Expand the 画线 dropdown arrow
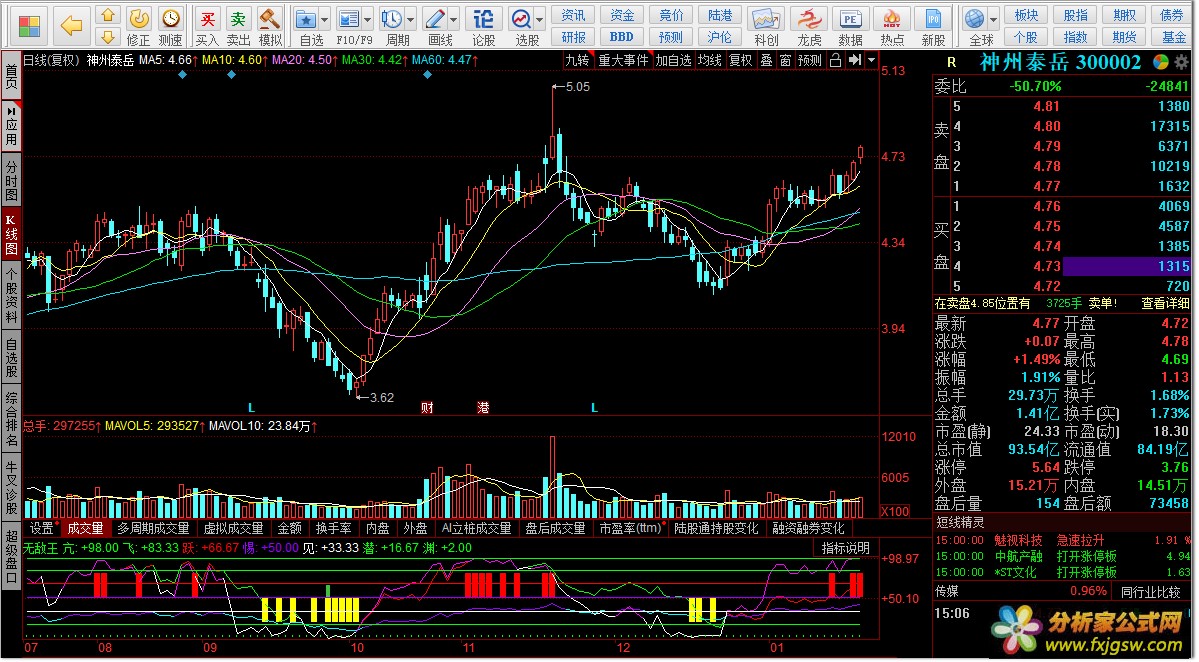This screenshot has height=662, width=1199. pos(454,20)
